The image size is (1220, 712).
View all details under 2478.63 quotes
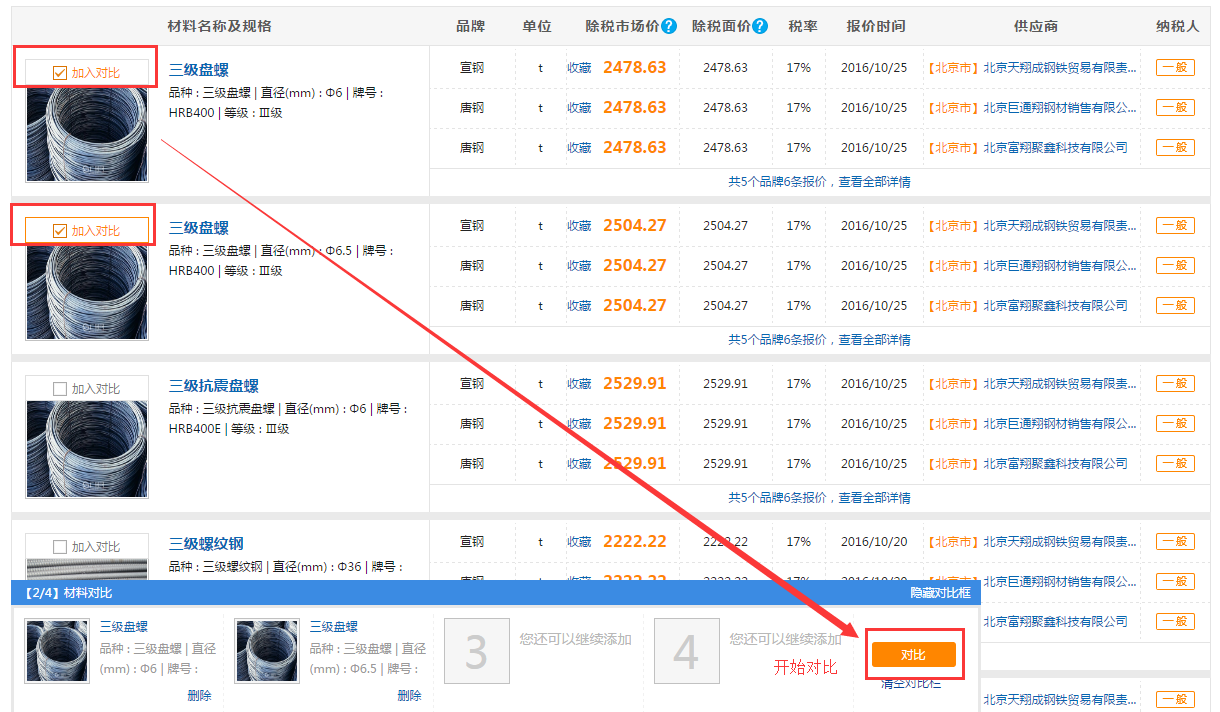(x=874, y=182)
